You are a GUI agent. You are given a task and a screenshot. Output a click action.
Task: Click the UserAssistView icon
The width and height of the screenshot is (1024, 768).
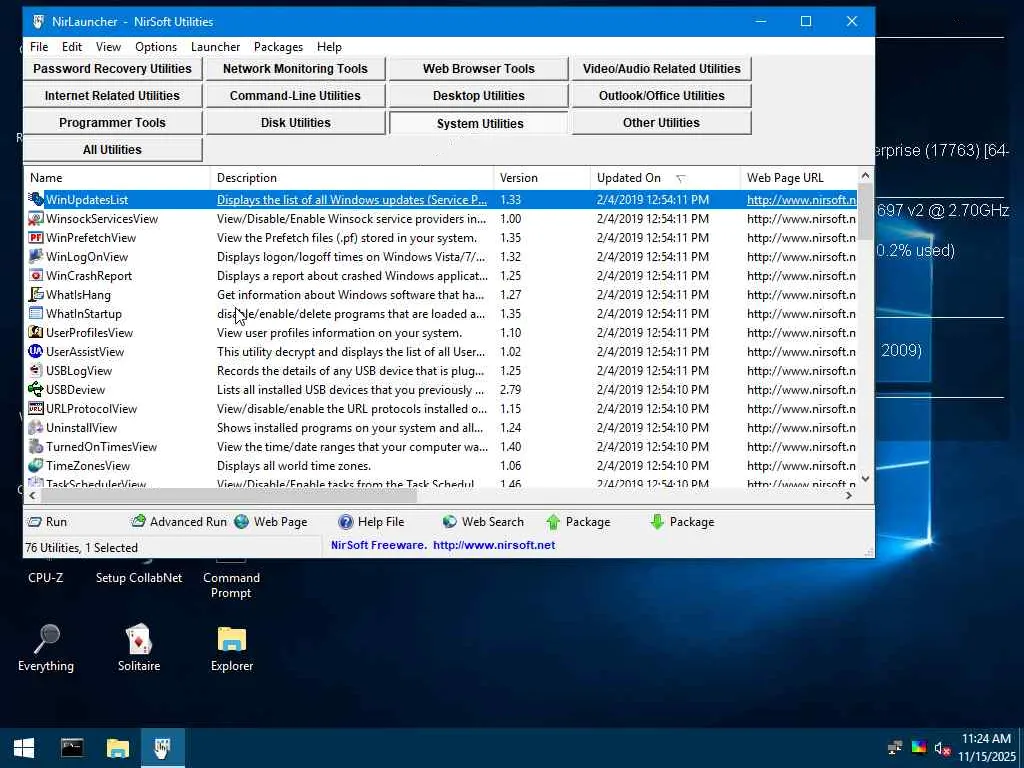pyautogui.click(x=36, y=351)
